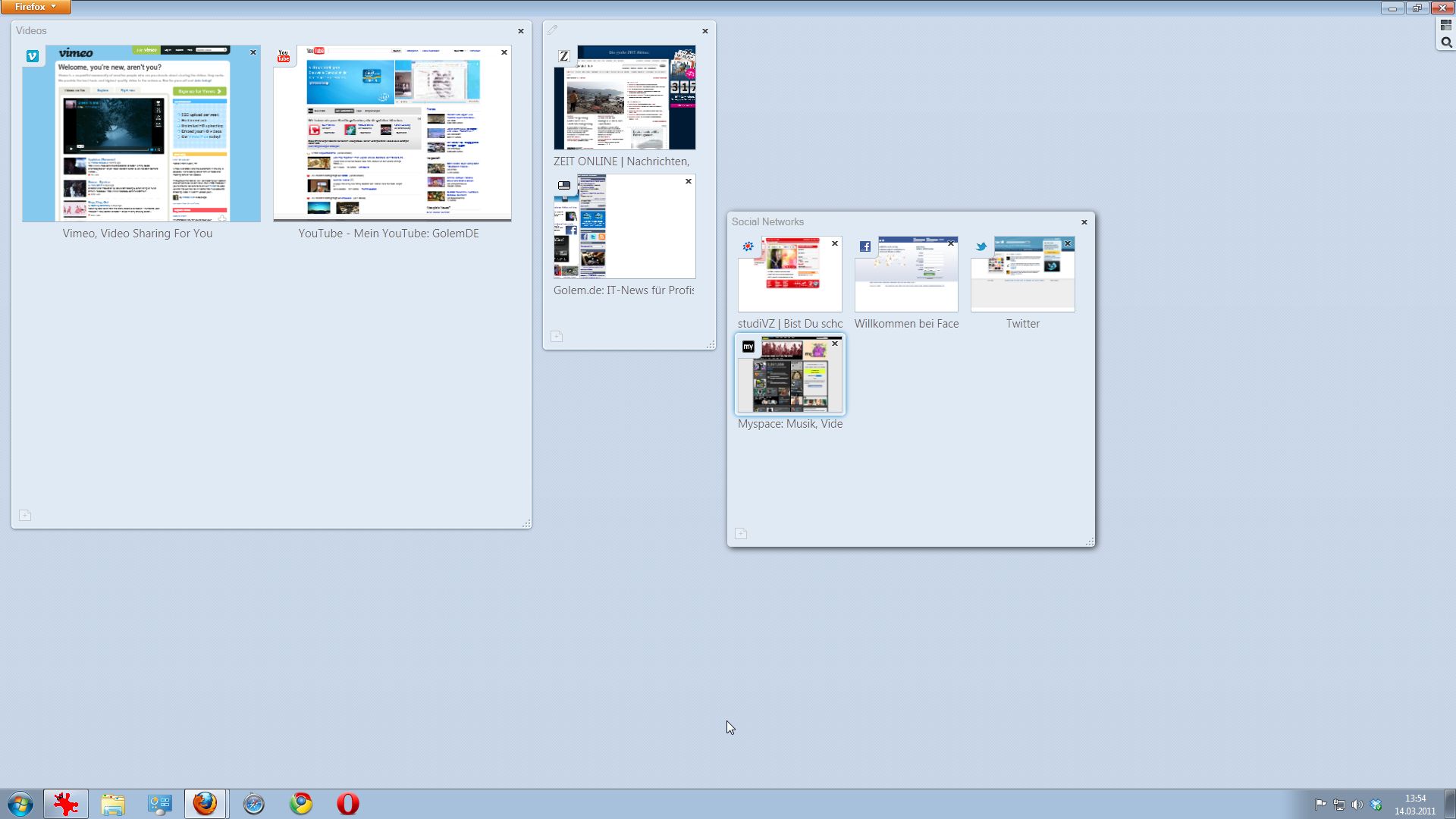Click the Twitter bird favicon

pyautogui.click(x=981, y=246)
